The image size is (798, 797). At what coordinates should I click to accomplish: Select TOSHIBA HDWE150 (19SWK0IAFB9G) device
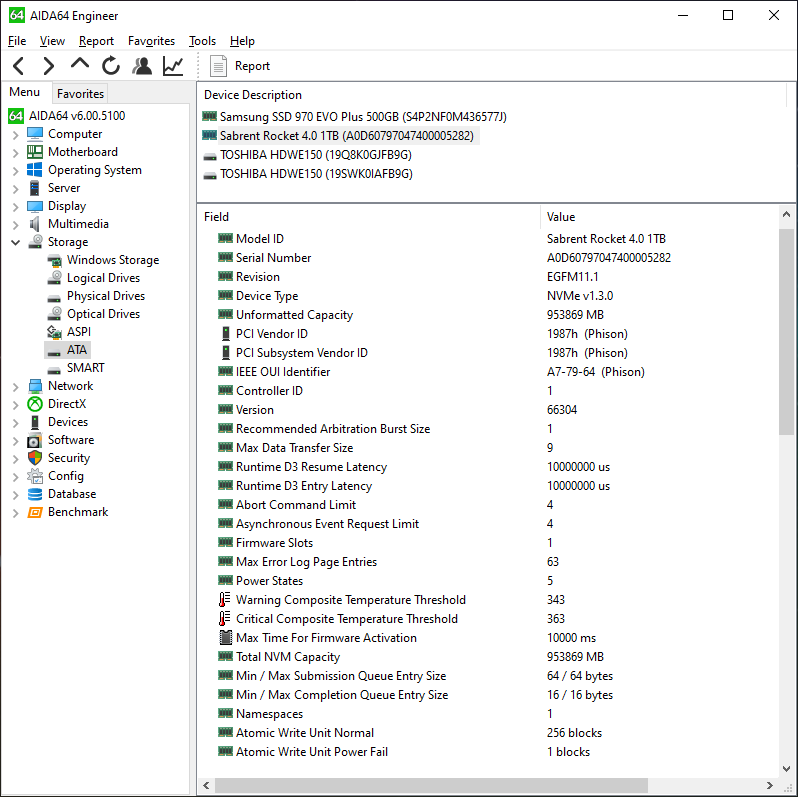point(316,174)
